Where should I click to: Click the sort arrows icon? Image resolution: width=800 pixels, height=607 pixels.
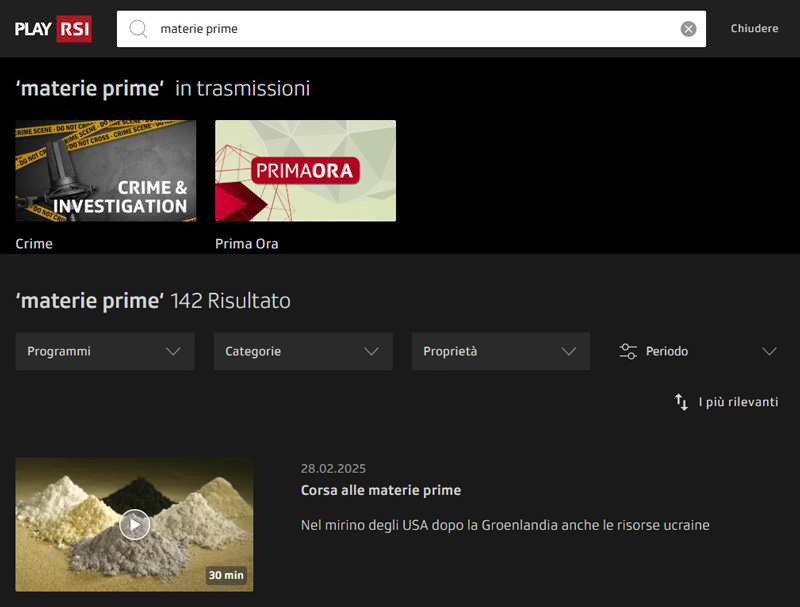coord(681,402)
